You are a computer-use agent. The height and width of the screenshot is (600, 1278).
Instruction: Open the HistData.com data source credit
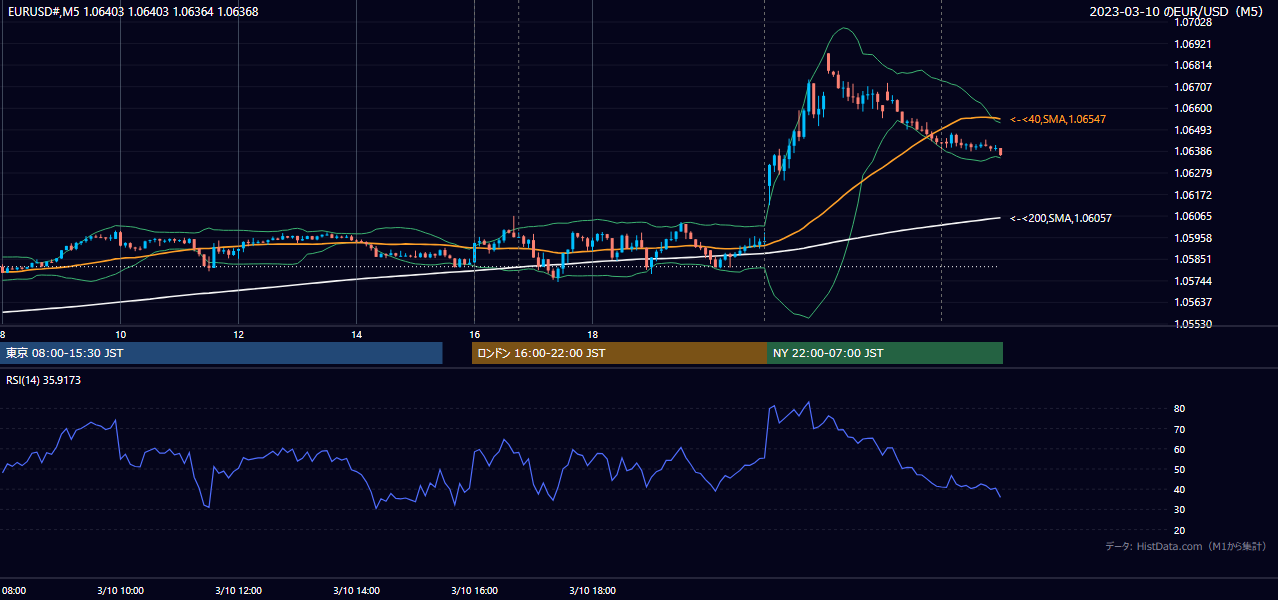pyautogui.click(x=1186, y=546)
